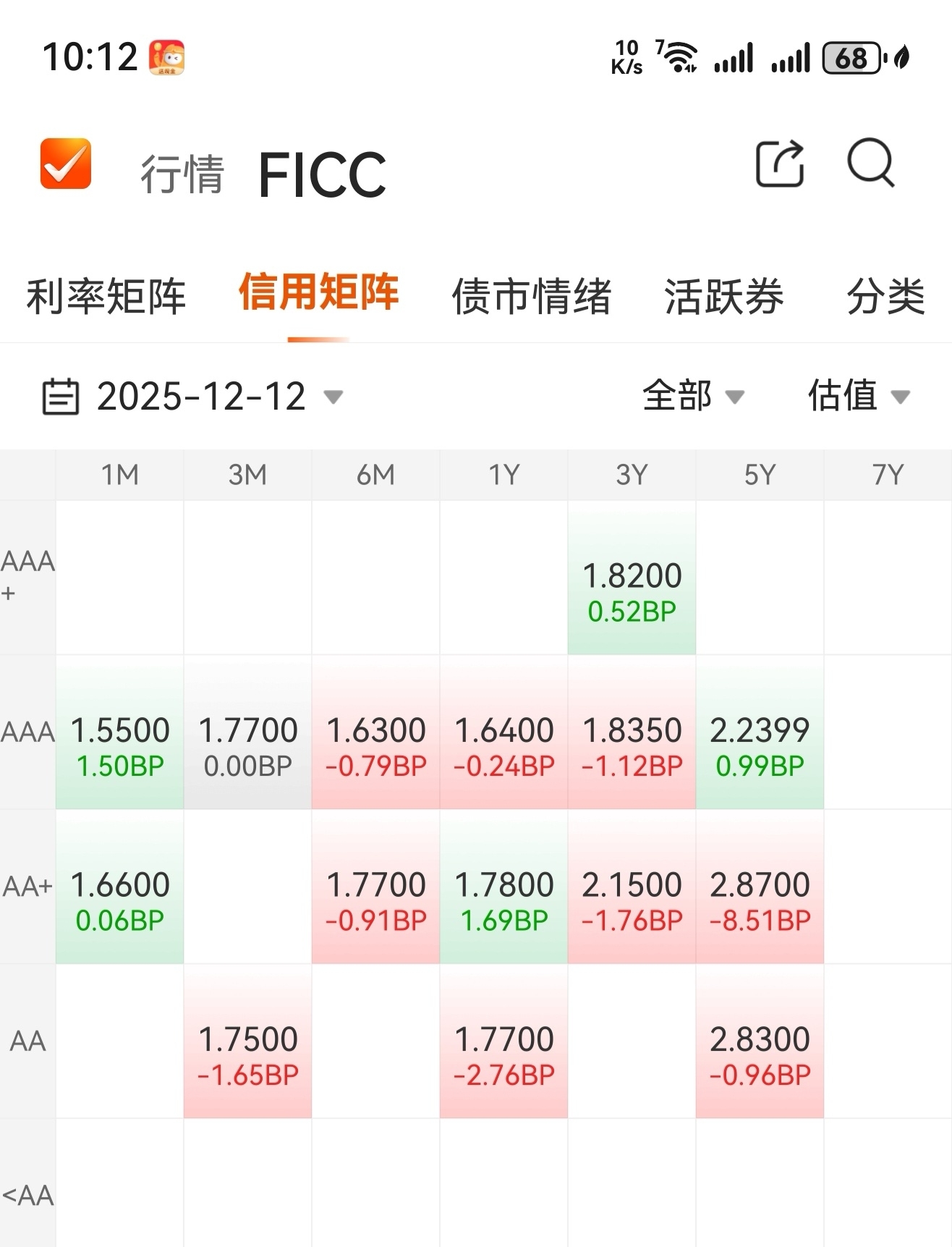Tap the Wi-Fi signal icon

(678, 57)
